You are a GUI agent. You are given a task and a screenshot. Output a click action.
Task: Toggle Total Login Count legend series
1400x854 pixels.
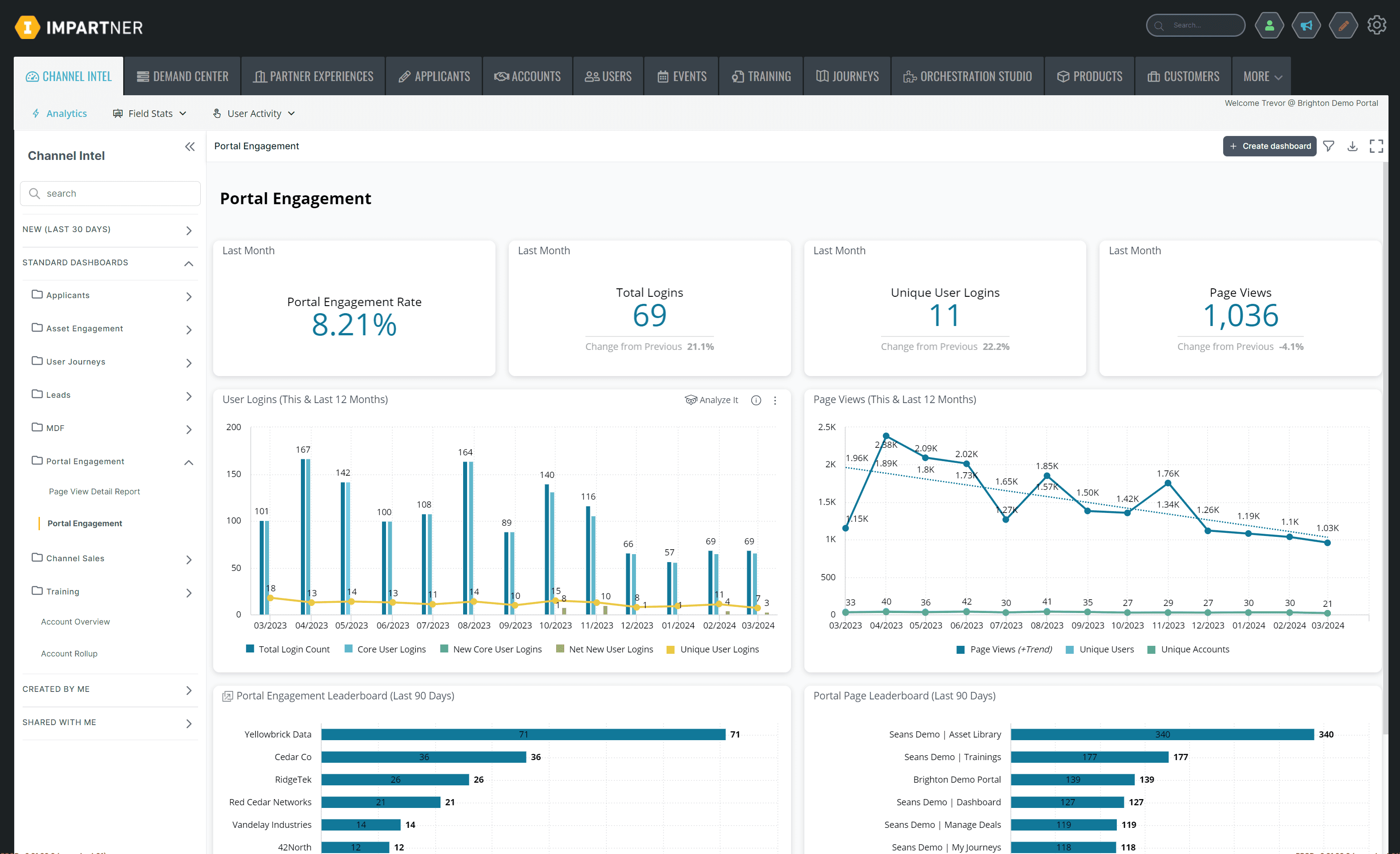point(288,649)
